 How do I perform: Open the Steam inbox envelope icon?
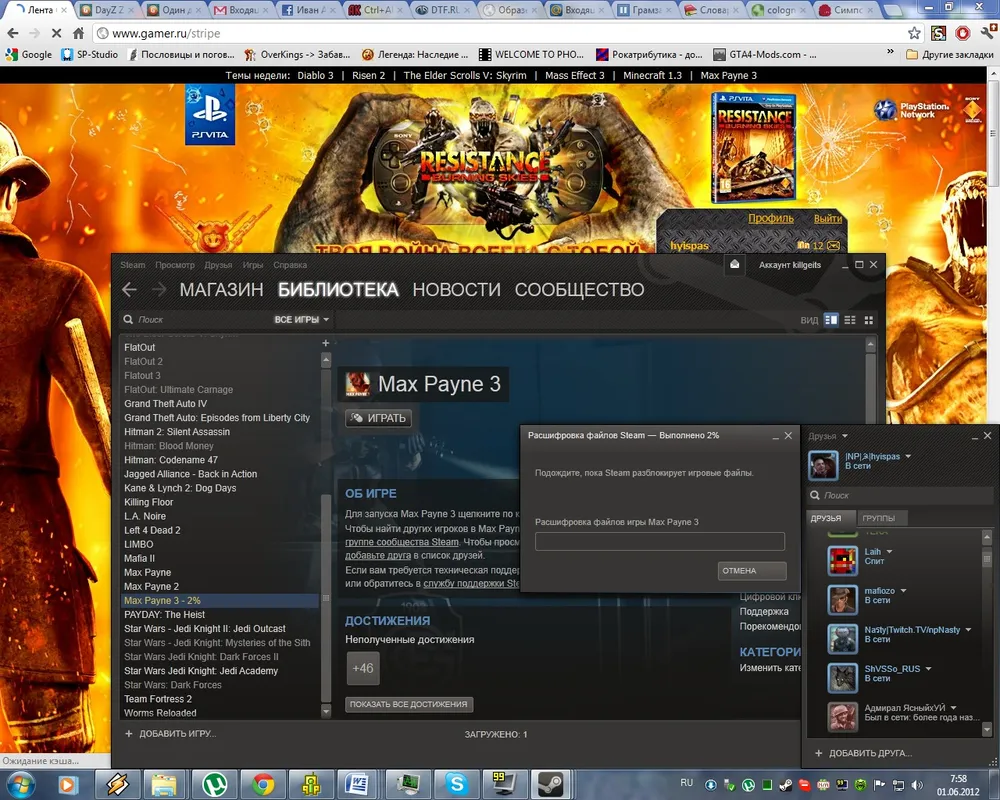pos(735,265)
